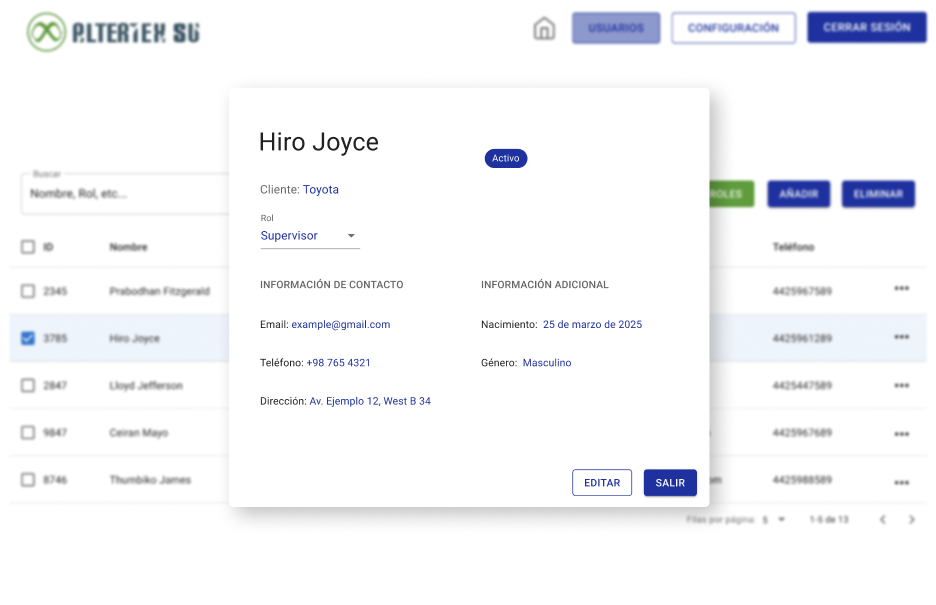Click the Teléfono column header
The width and height of the screenshot is (936, 605).
tap(793, 247)
